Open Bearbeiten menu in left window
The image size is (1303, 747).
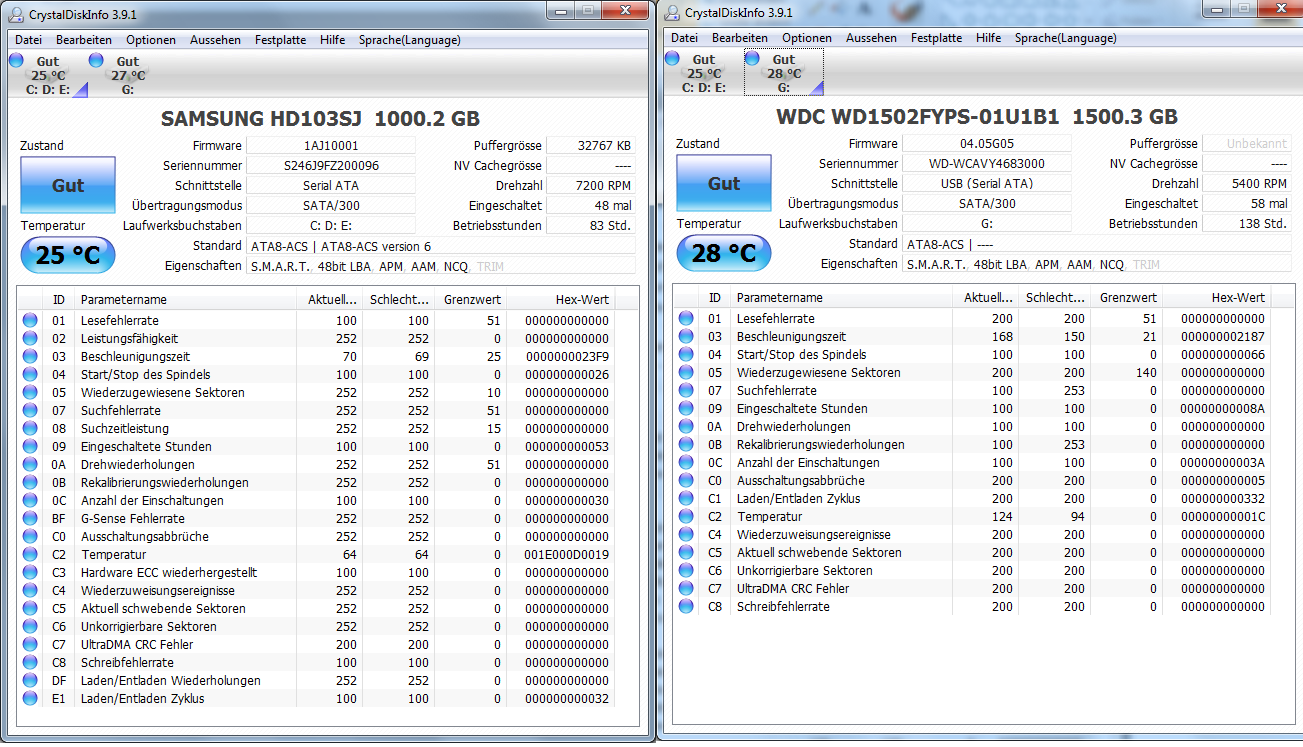pyautogui.click(x=84, y=40)
